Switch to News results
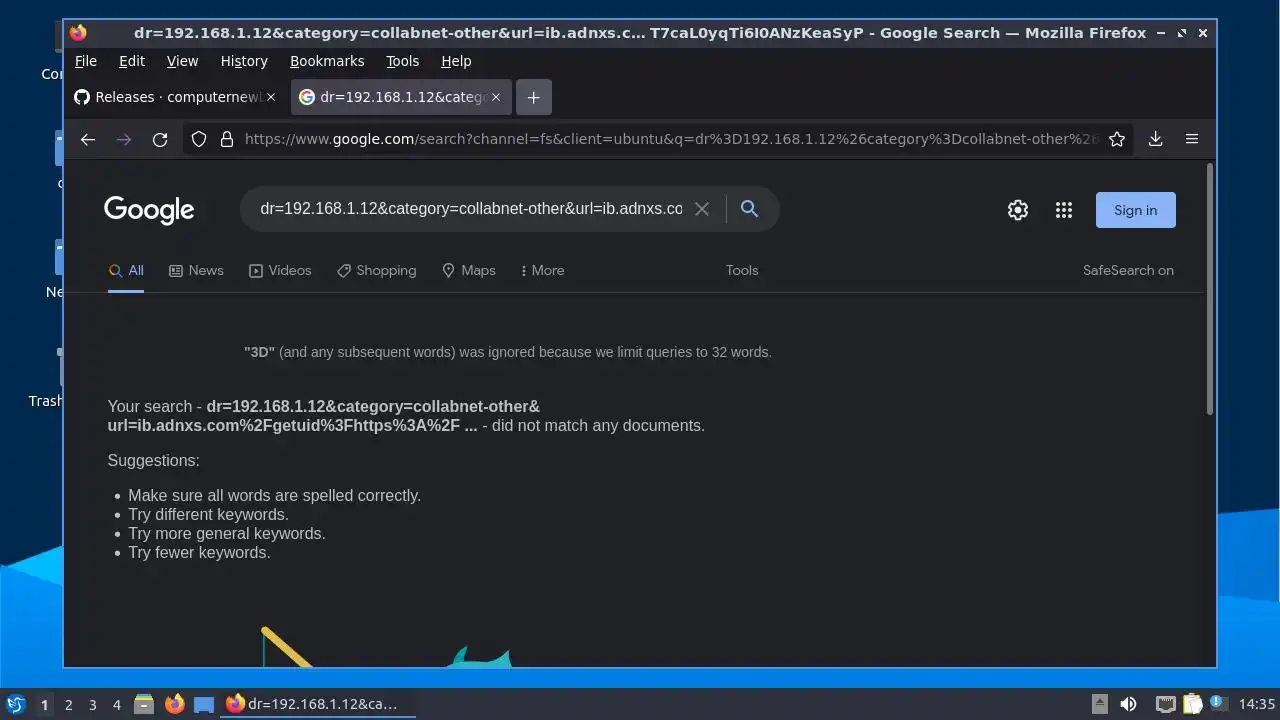The image size is (1280, 720). (x=196, y=270)
